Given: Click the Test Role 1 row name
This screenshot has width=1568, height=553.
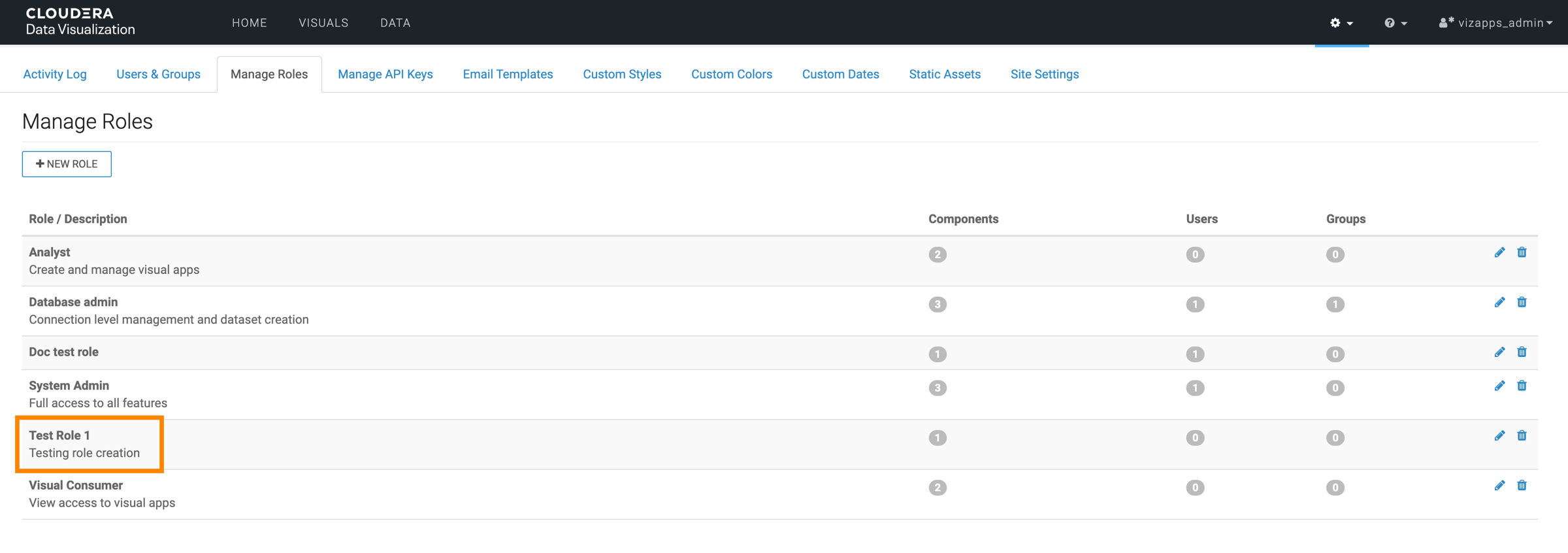Looking at the screenshot, I should [x=59, y=435].
